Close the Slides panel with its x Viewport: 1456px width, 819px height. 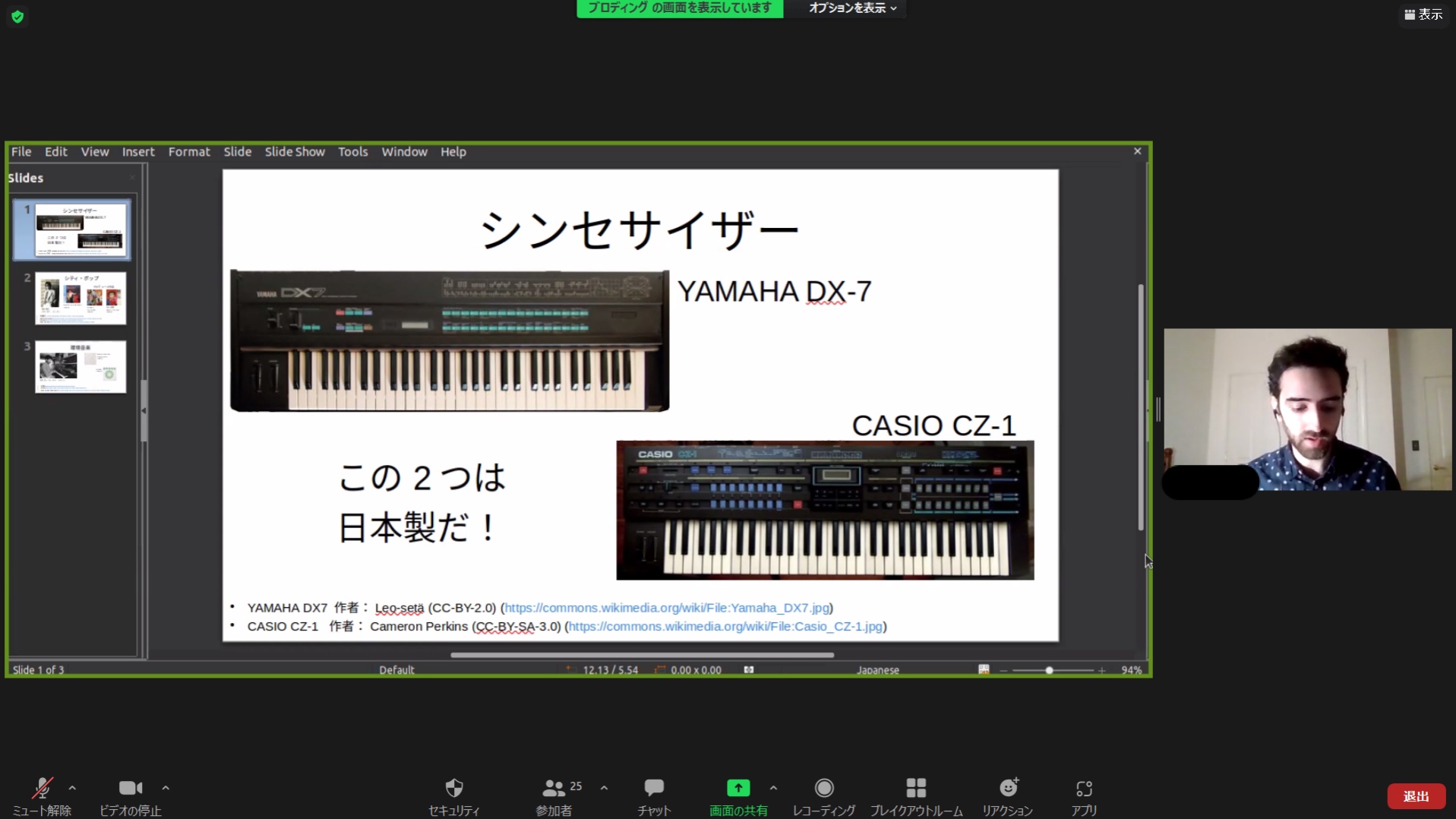[132, 177]
